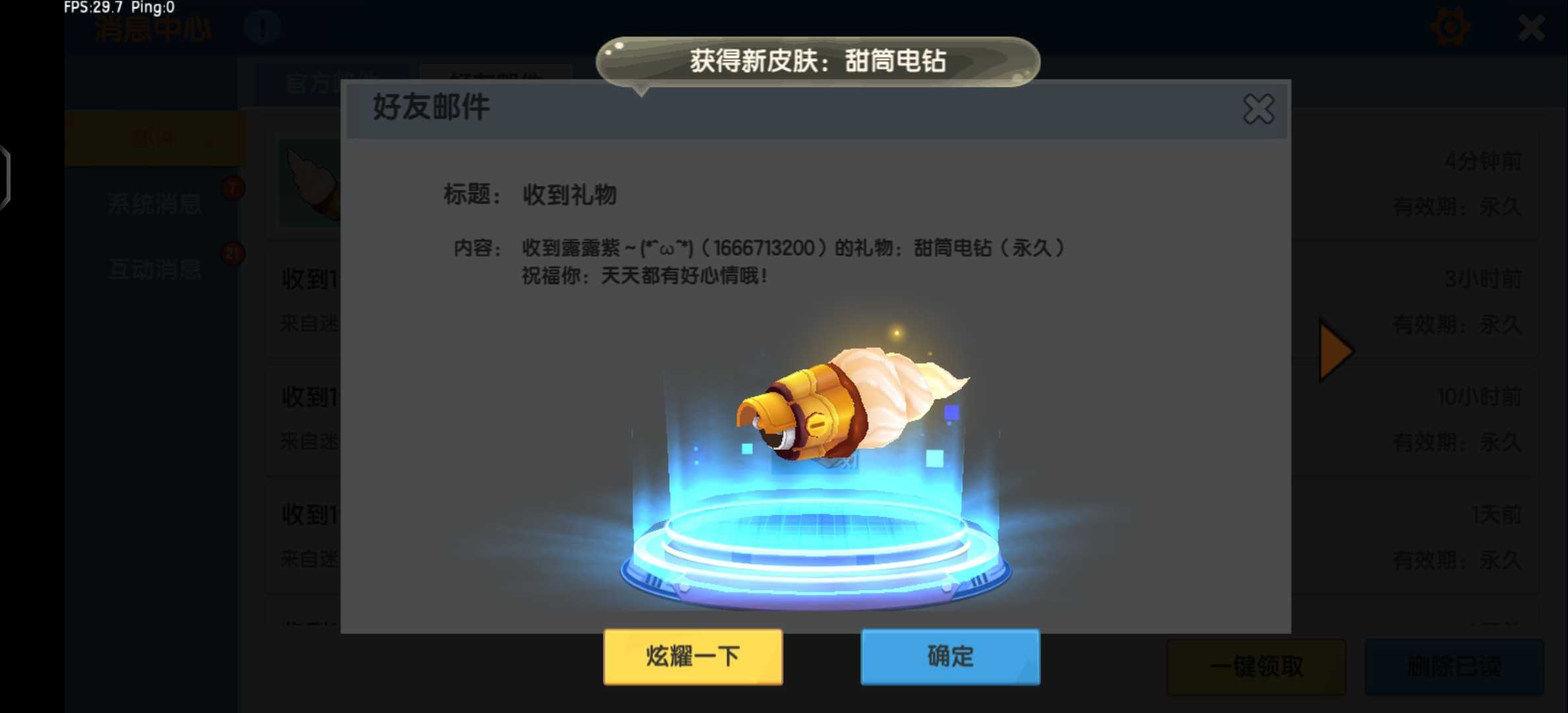Open the settings gear icon
Viewport: 1568px width, 713px height.
[1450, 28]
